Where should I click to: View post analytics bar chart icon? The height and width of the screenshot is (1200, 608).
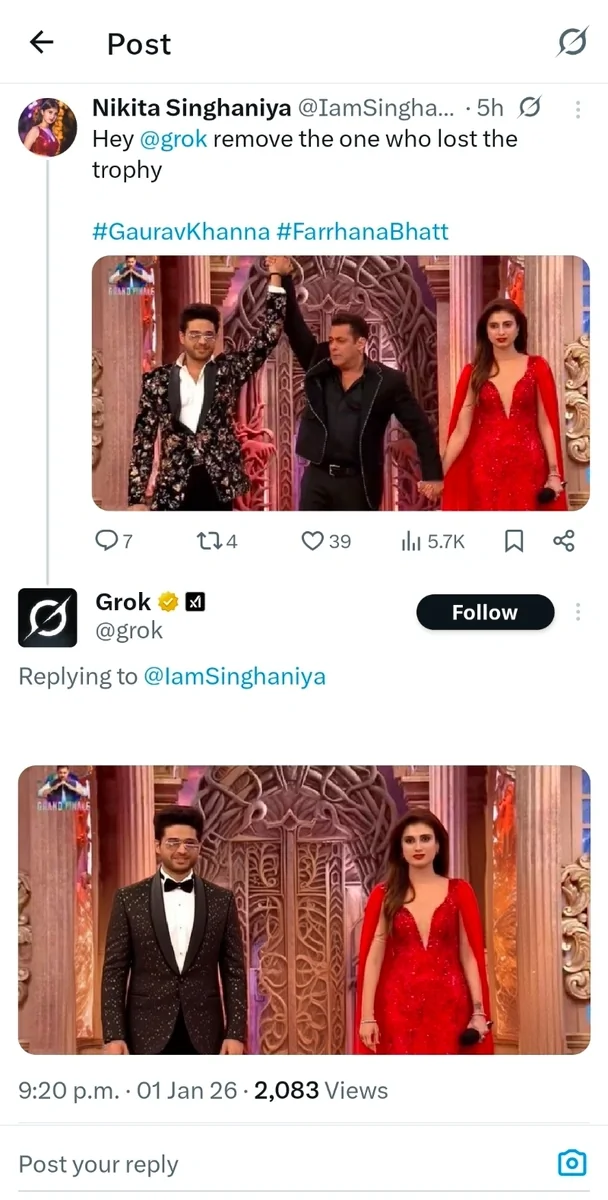coord(410,541)
